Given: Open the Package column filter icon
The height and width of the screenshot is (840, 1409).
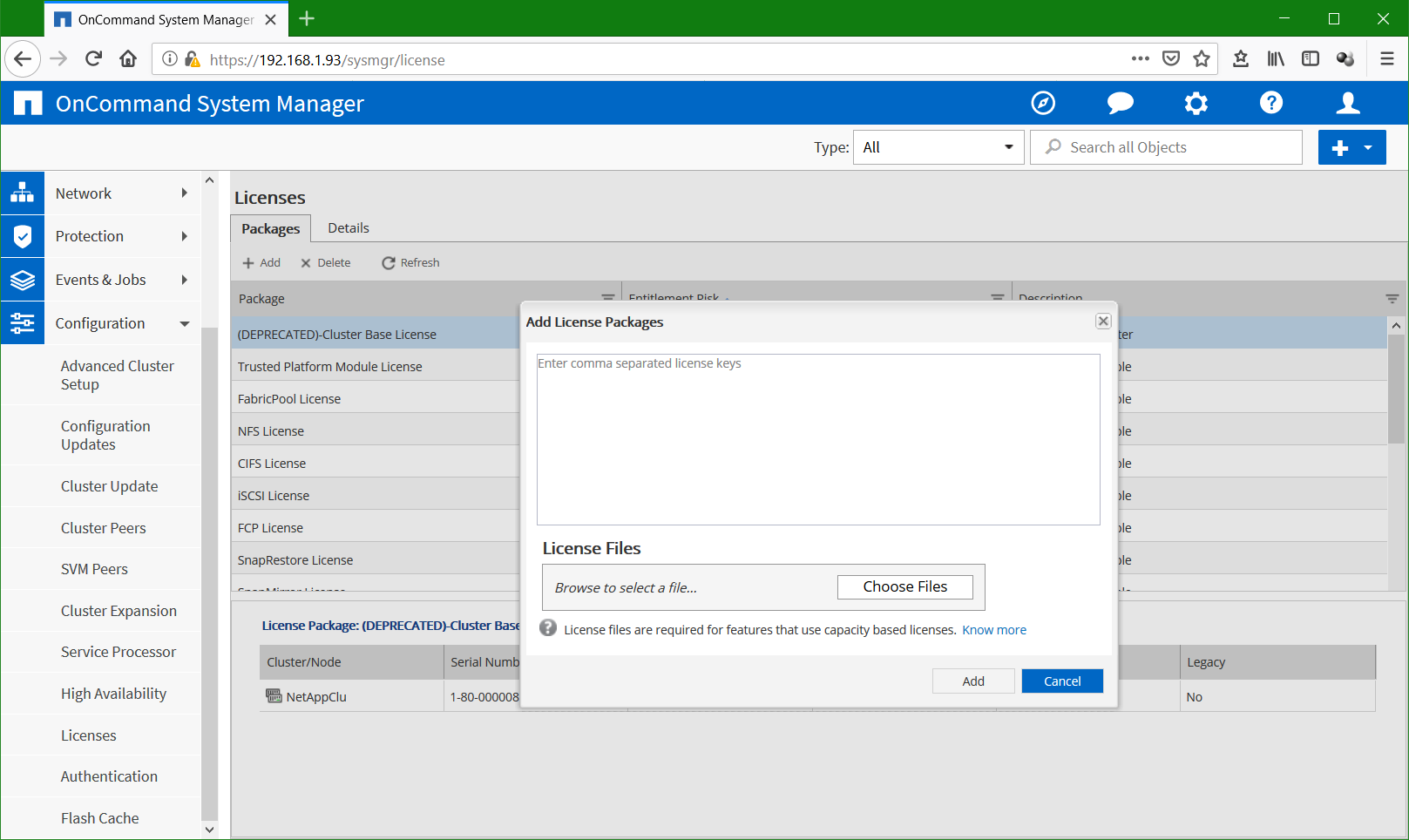Looking at the screenshot, I should 608,297.
